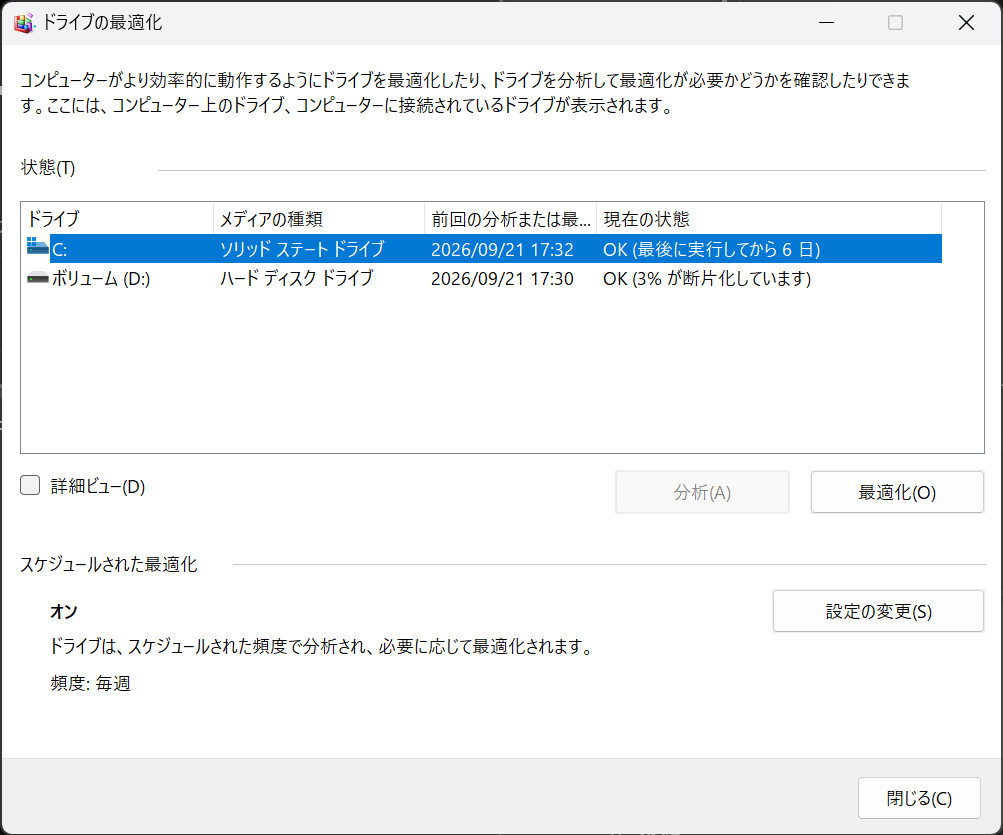1003x835 pixels.
Task: Click the 頻度: 毎週 text
Action: 90,683
